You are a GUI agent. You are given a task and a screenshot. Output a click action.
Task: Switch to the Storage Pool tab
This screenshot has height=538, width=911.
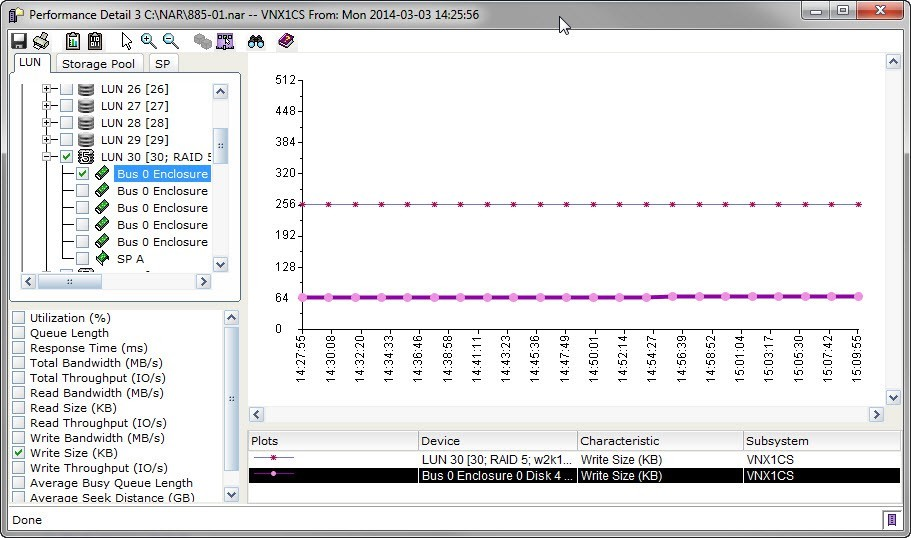pyautogui.click(x=98, y=64)
